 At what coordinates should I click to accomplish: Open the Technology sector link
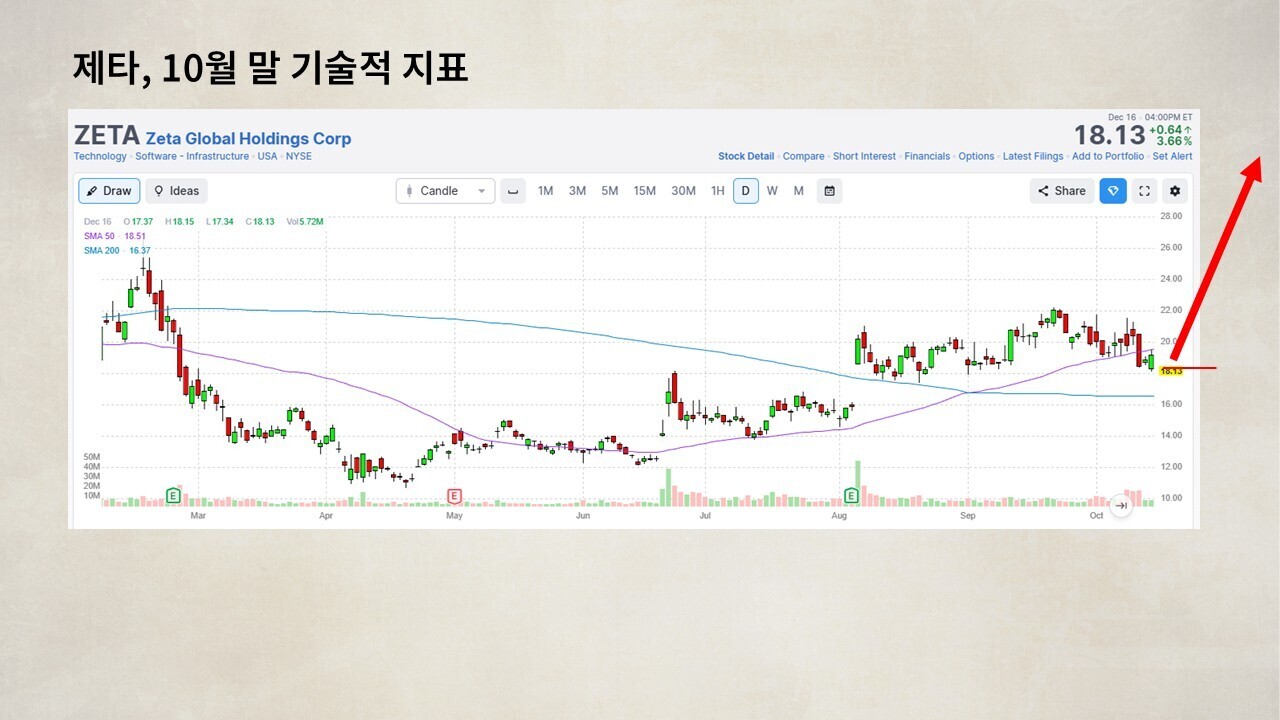click(x=100, y=156)
